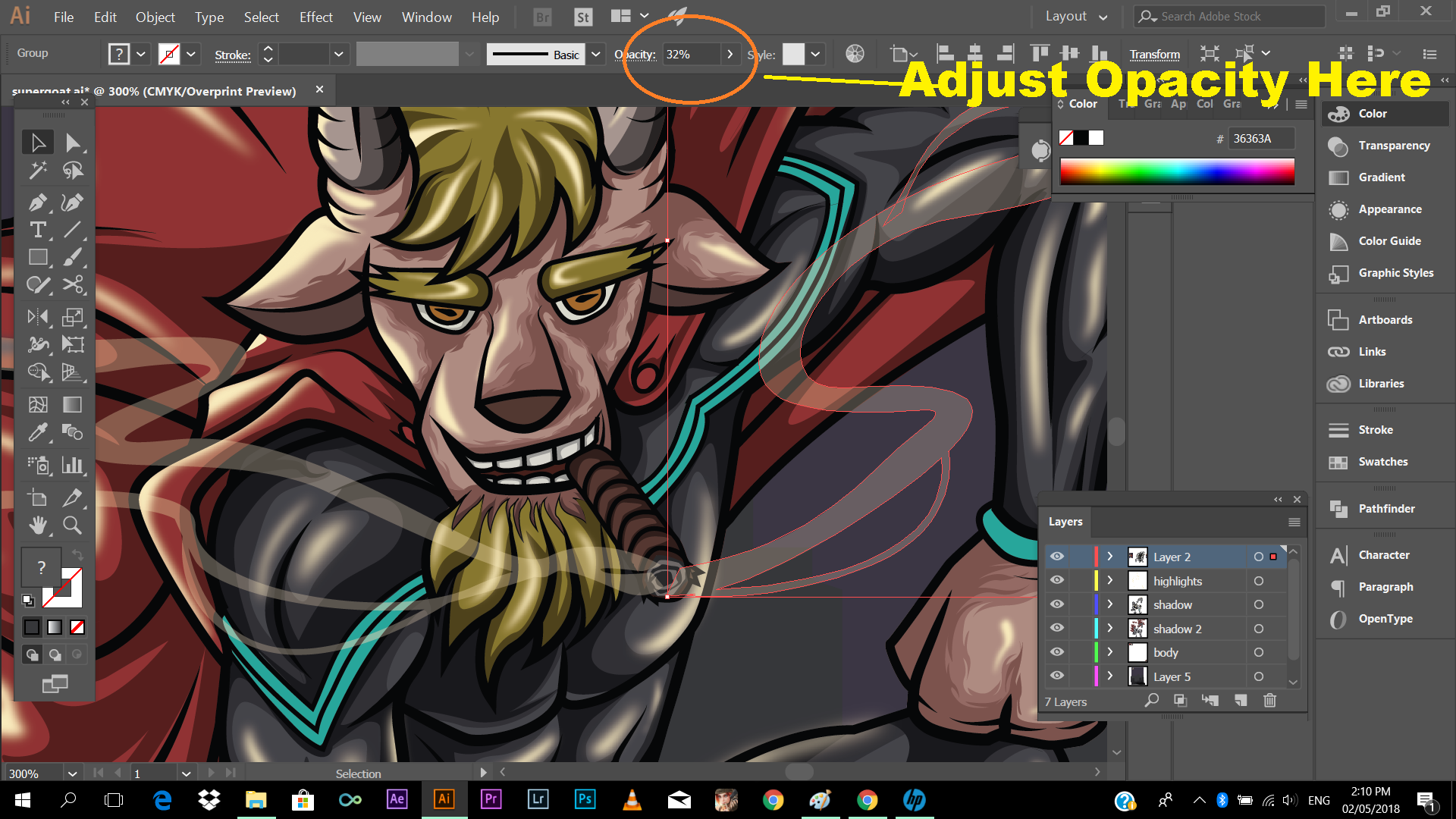Viewport: 1456px width, 819px height.
Task: Hide the body layer
Action: [x=1056, y=652]
